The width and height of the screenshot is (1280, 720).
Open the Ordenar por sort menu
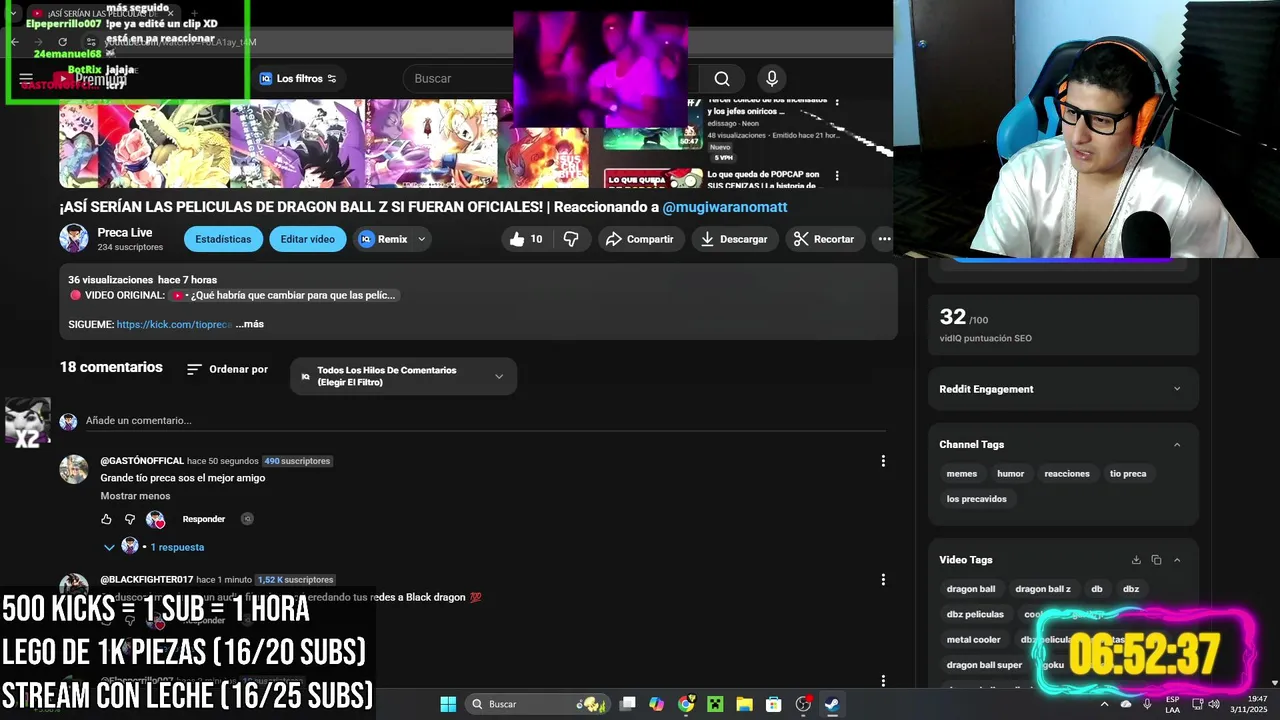click(x=228, y=369)
